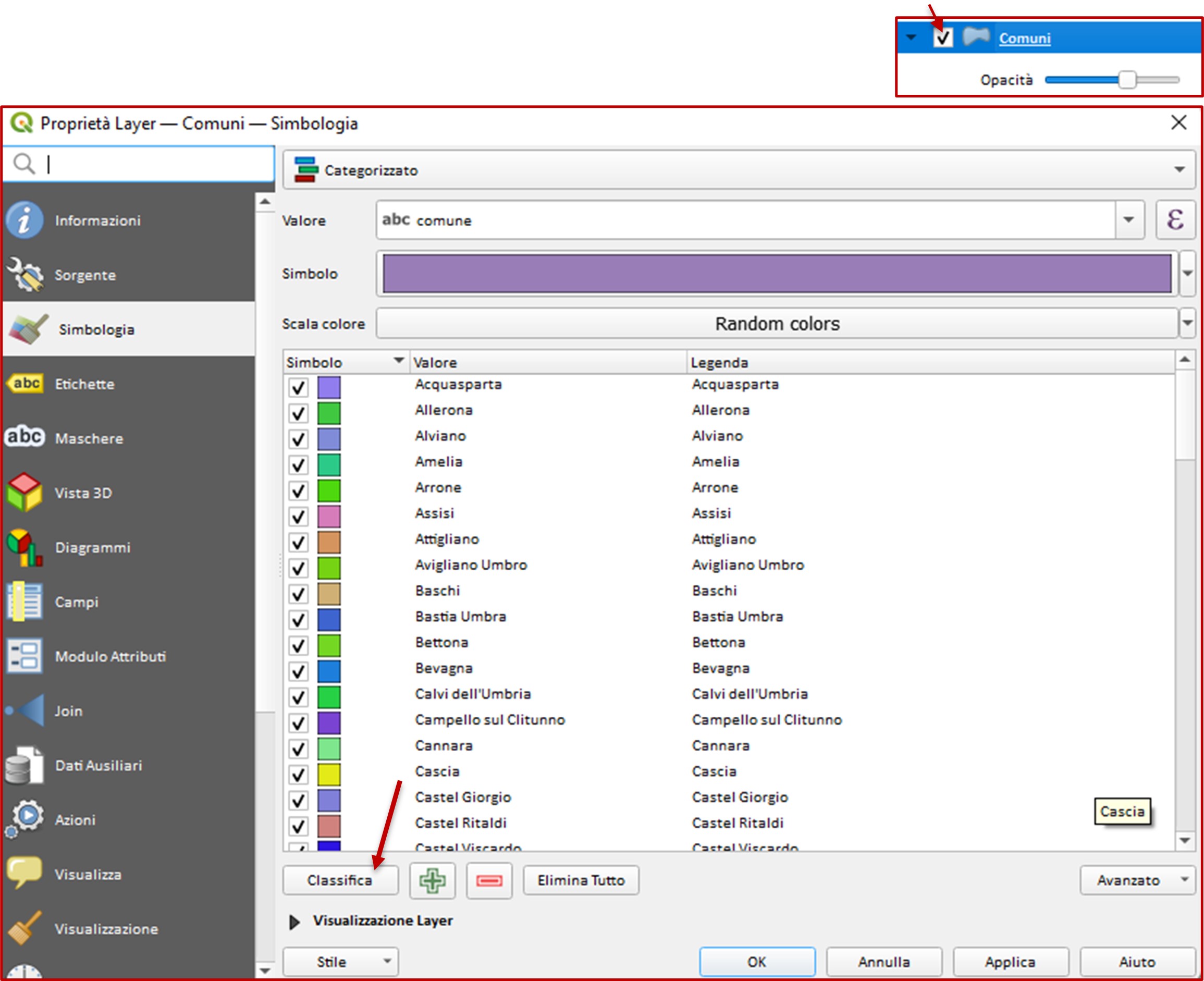Toggle the Assisi category checkbox
The image size is (1204, 981).
[x=298, y=517]
